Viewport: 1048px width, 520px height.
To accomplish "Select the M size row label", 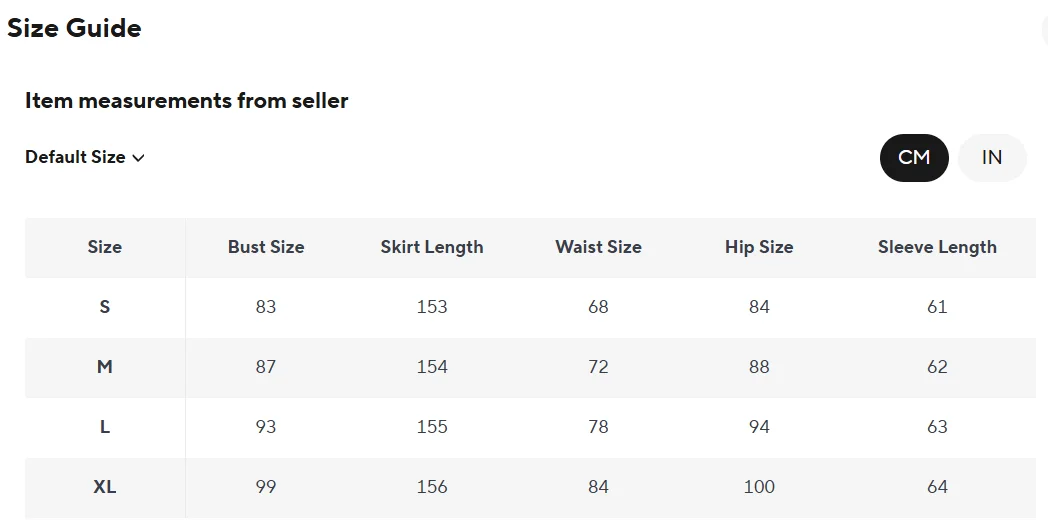I will coord(105,367).
